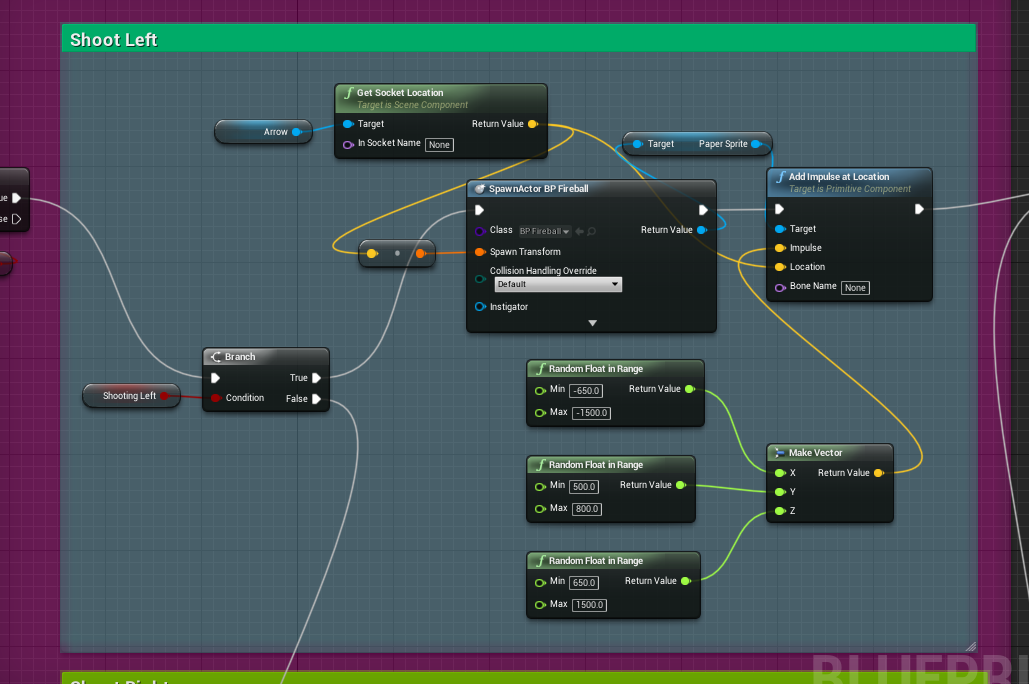This screenshot has height=684, width=1029.
Task: Select the SpawnActor BP Fireball node title
Action: 538,189
